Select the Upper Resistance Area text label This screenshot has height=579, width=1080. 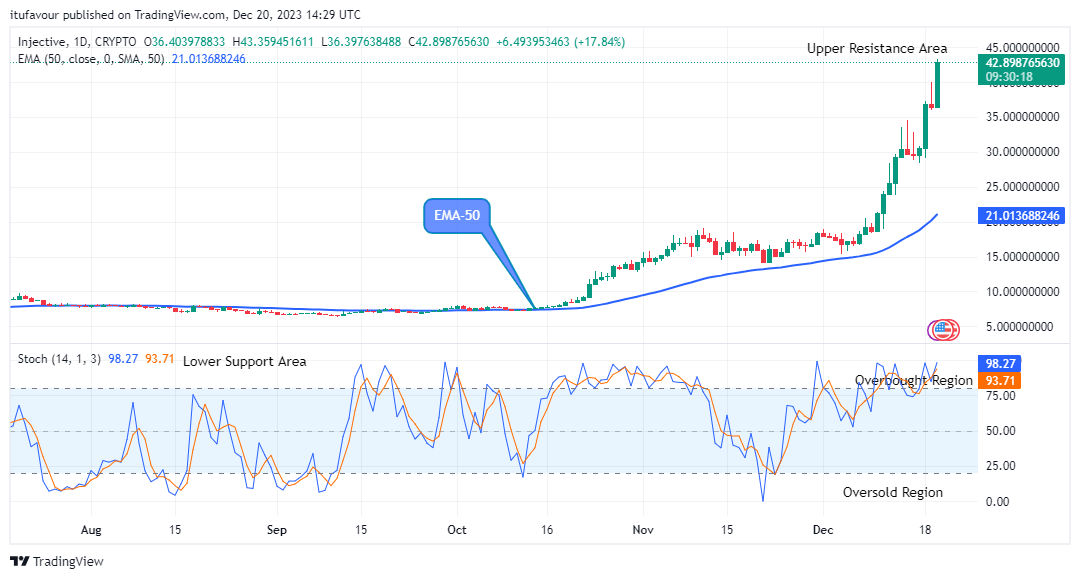[x=877, y=48]
